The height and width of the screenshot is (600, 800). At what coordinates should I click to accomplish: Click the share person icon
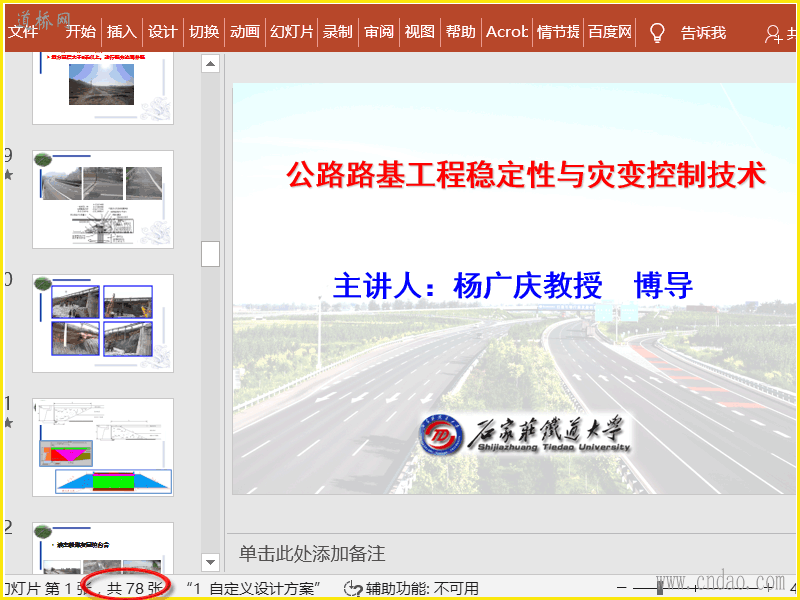tap(773, 34)
